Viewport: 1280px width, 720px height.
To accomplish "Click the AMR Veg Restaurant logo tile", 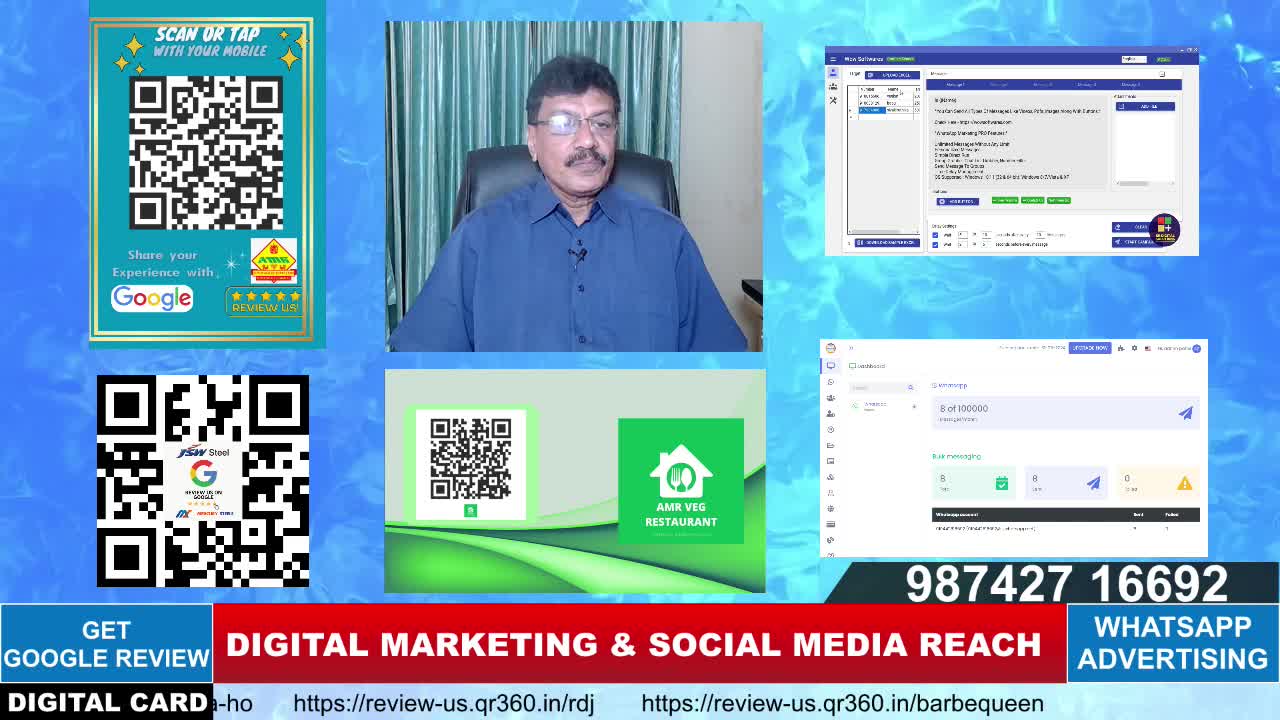I will coord(681,481).
